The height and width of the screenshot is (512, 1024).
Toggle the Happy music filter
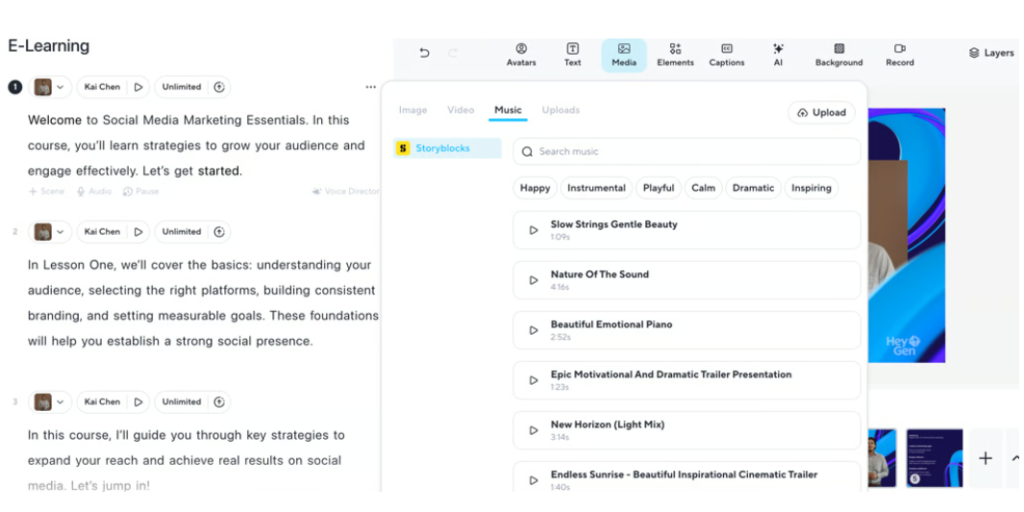535,188
